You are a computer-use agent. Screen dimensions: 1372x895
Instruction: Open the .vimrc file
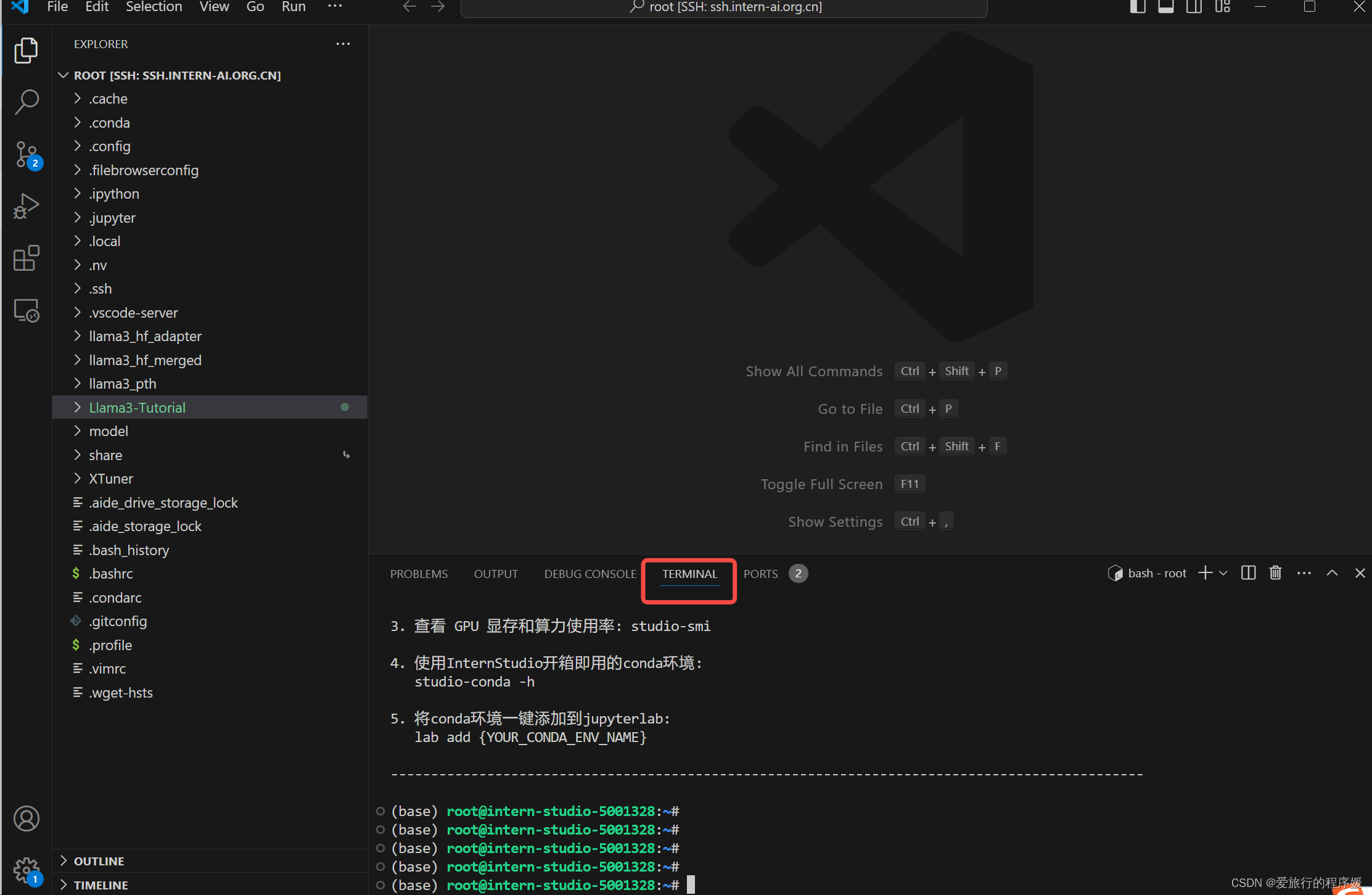[x=210, y=669]
